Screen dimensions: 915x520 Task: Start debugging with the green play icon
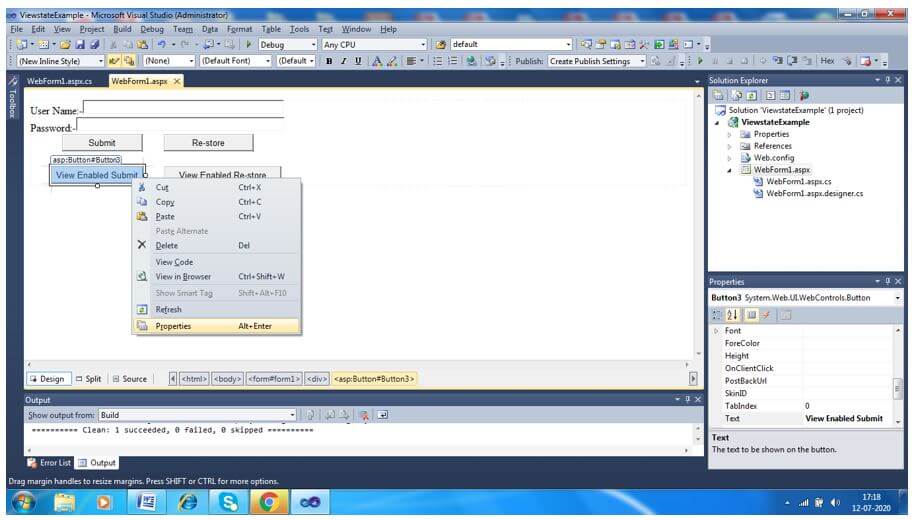pyautogui.click(x=249, y=44)
